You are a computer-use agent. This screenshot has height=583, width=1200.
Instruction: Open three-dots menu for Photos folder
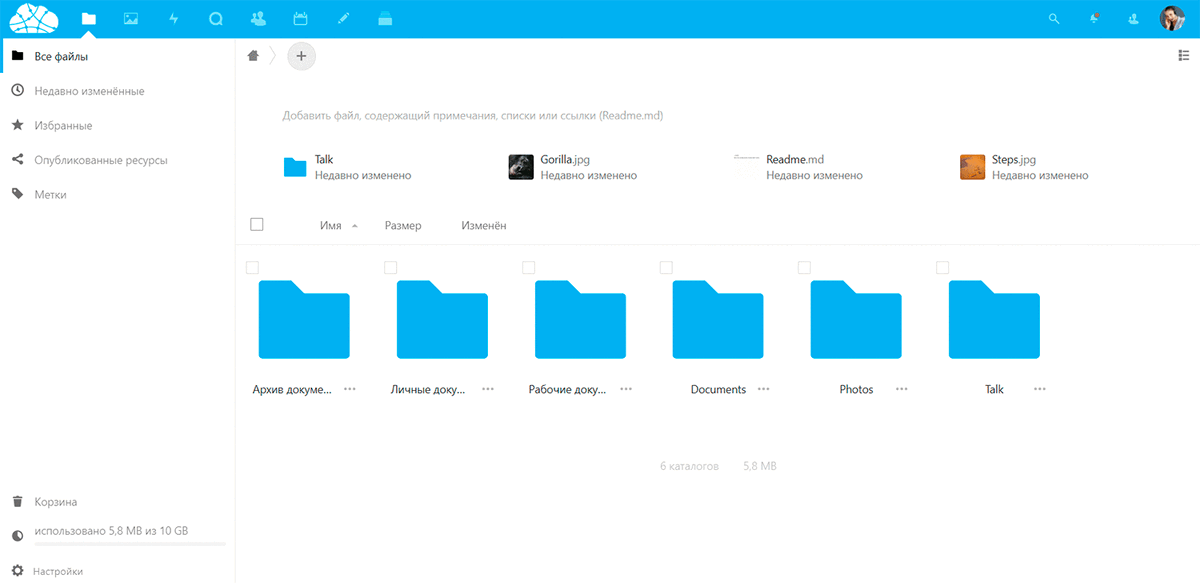point(901,389)
